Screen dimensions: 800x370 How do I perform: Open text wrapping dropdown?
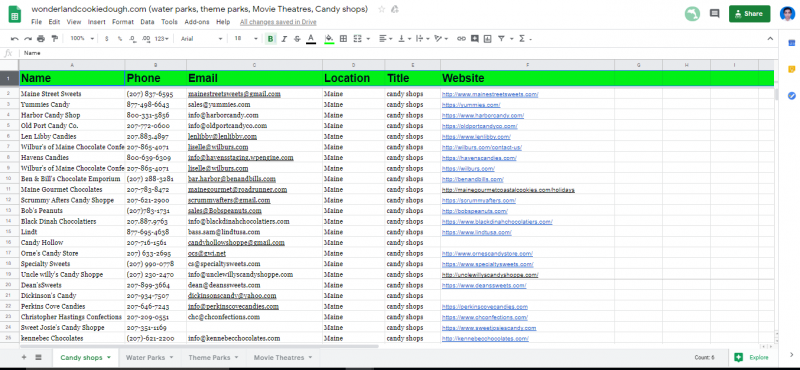coord(422,39)
